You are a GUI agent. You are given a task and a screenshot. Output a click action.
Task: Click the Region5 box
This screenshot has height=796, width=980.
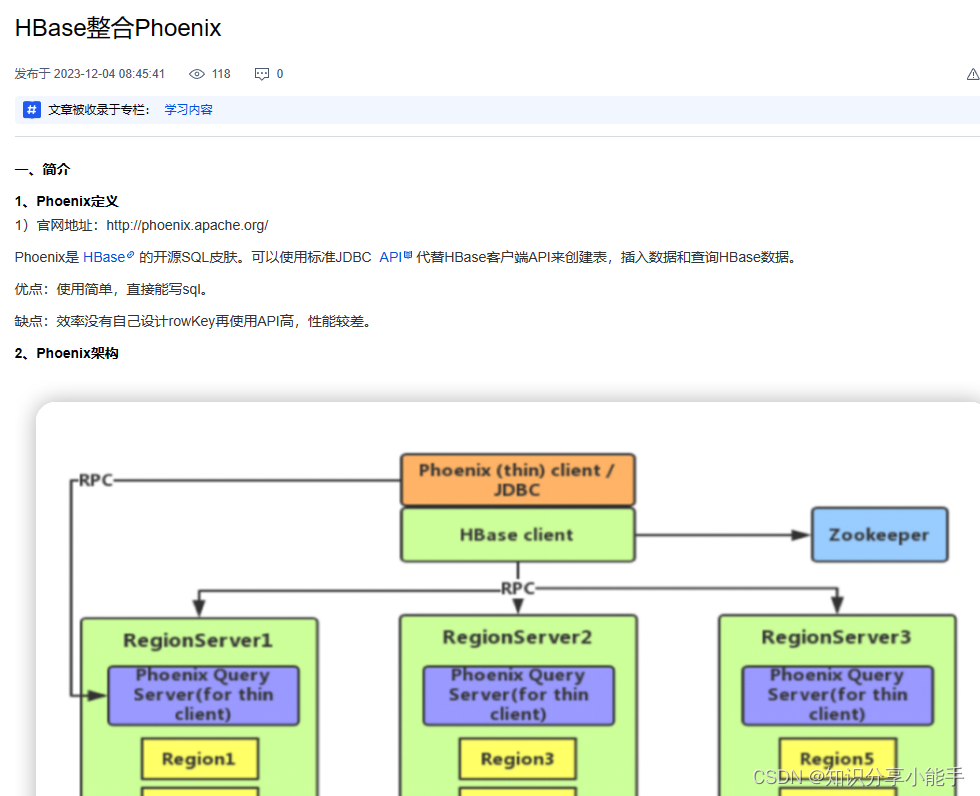point(838,759)
